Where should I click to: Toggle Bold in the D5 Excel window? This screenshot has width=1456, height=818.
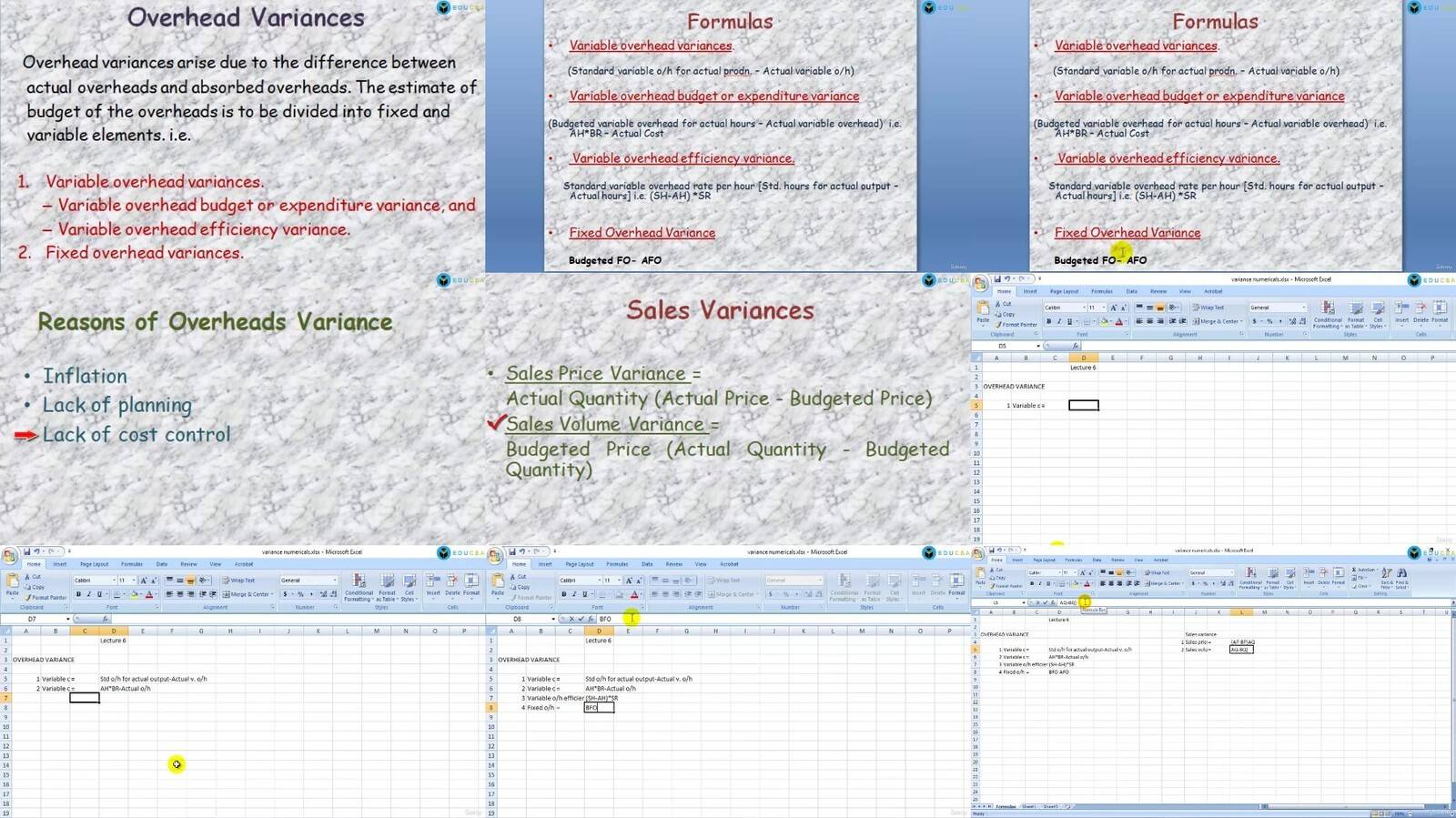pyautogui.click(x=1049, y=321)
